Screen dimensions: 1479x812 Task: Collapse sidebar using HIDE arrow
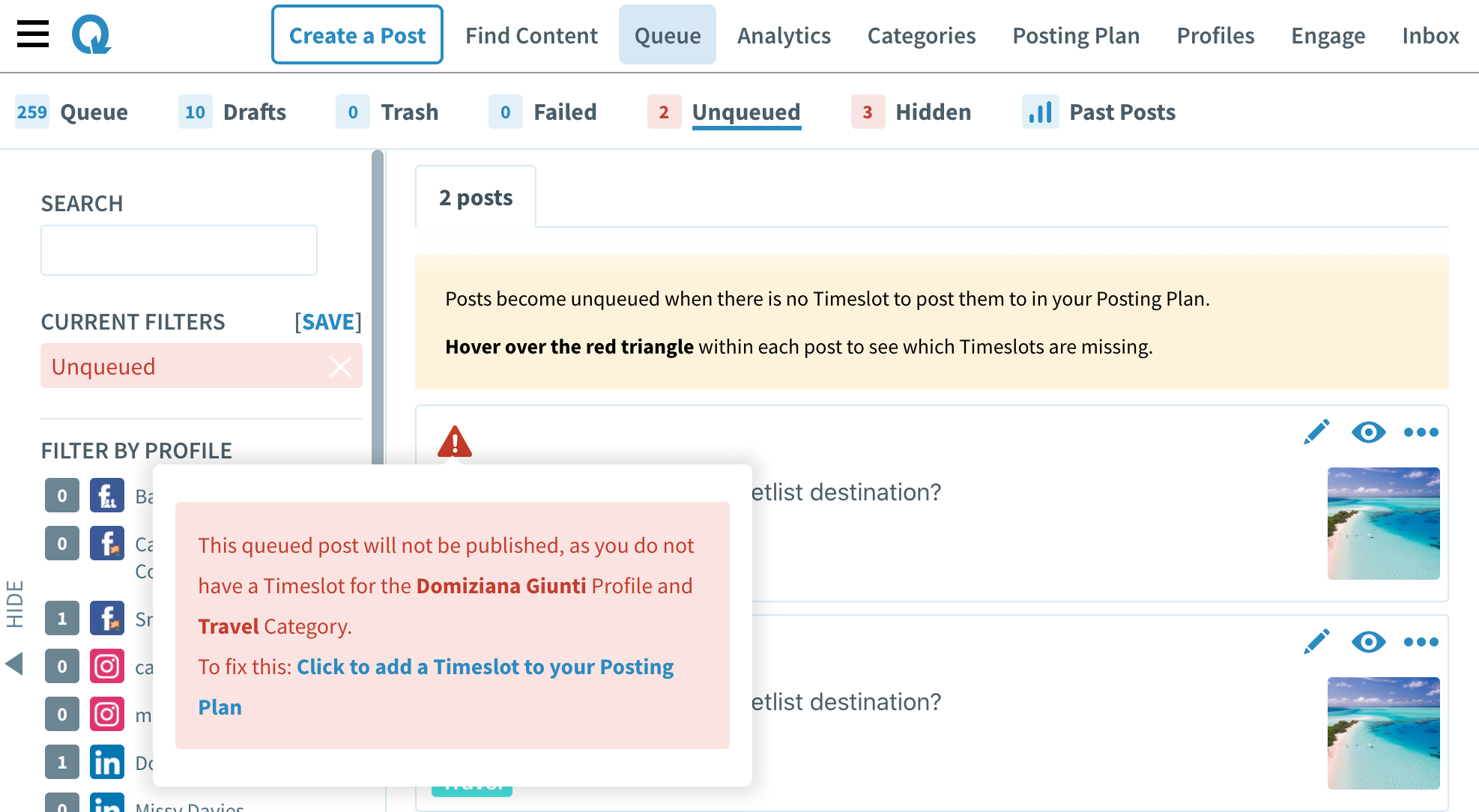click(14, 663)
